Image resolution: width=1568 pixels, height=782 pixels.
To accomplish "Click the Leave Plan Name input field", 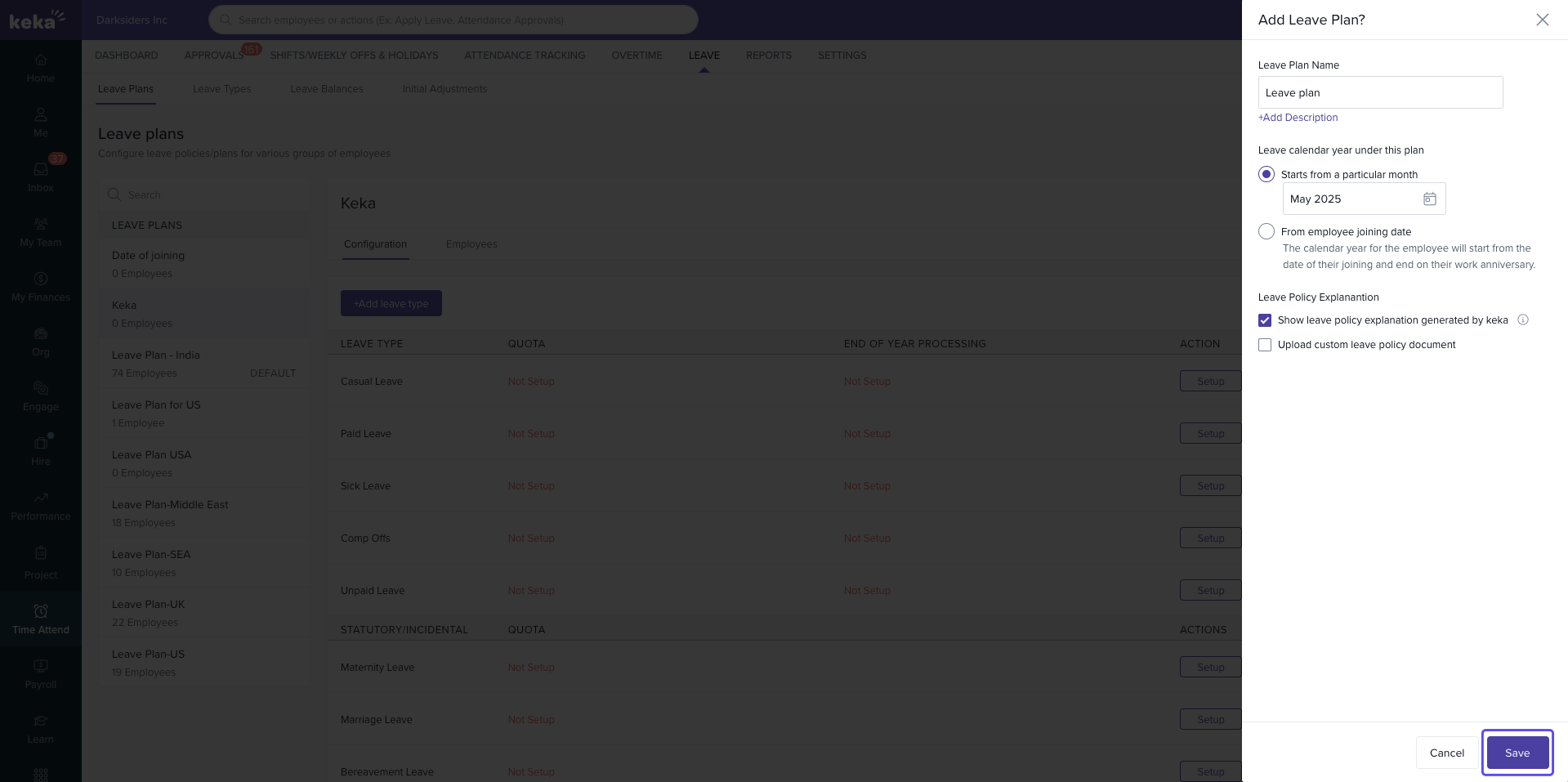I will 1379,92.
